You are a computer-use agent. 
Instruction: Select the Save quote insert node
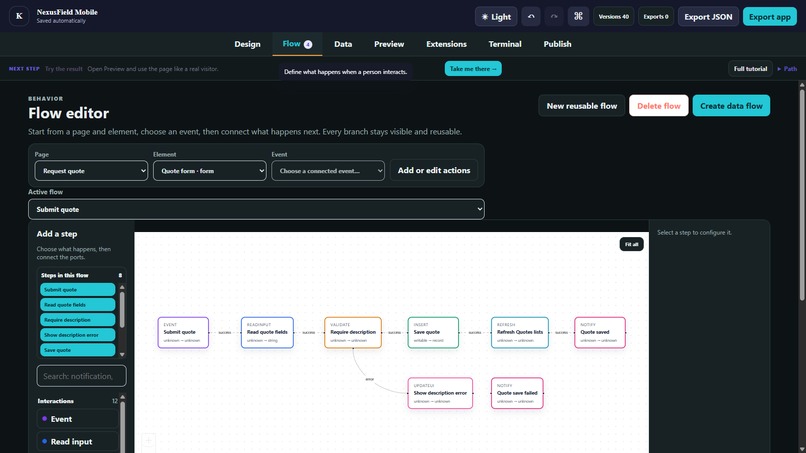click(433, 333)
